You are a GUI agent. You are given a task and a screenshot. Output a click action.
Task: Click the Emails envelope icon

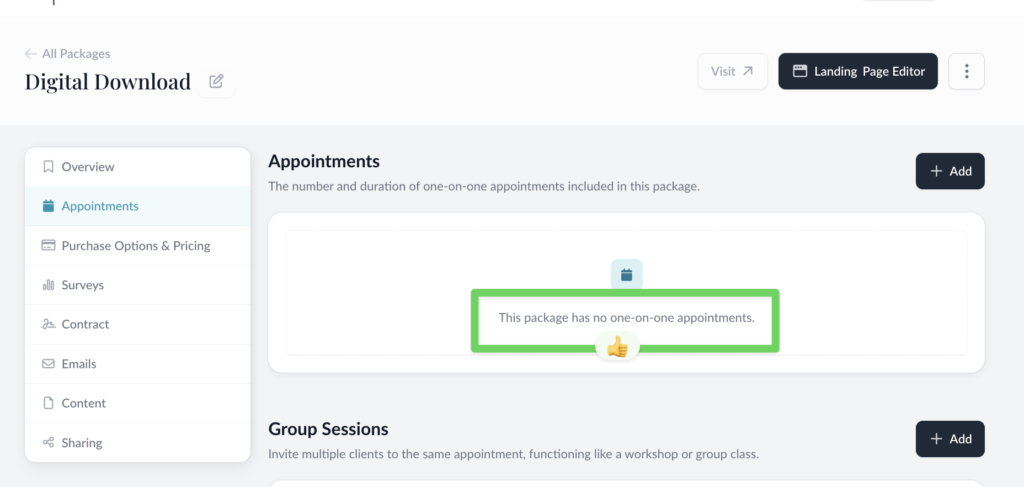click(x=48, y=364)
